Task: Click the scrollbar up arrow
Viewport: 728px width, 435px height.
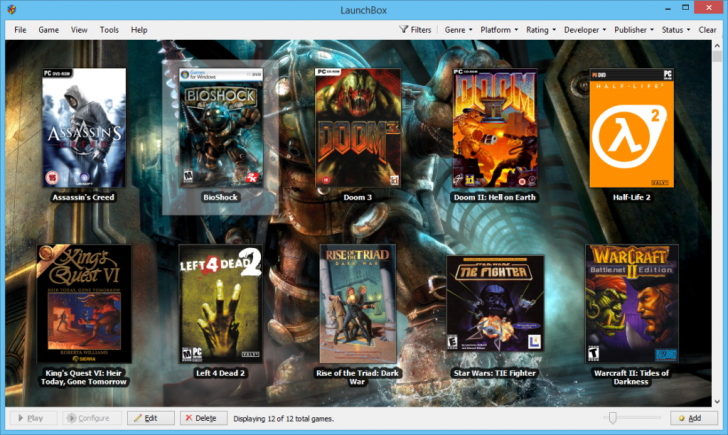Action: click(x=717, y=45)
